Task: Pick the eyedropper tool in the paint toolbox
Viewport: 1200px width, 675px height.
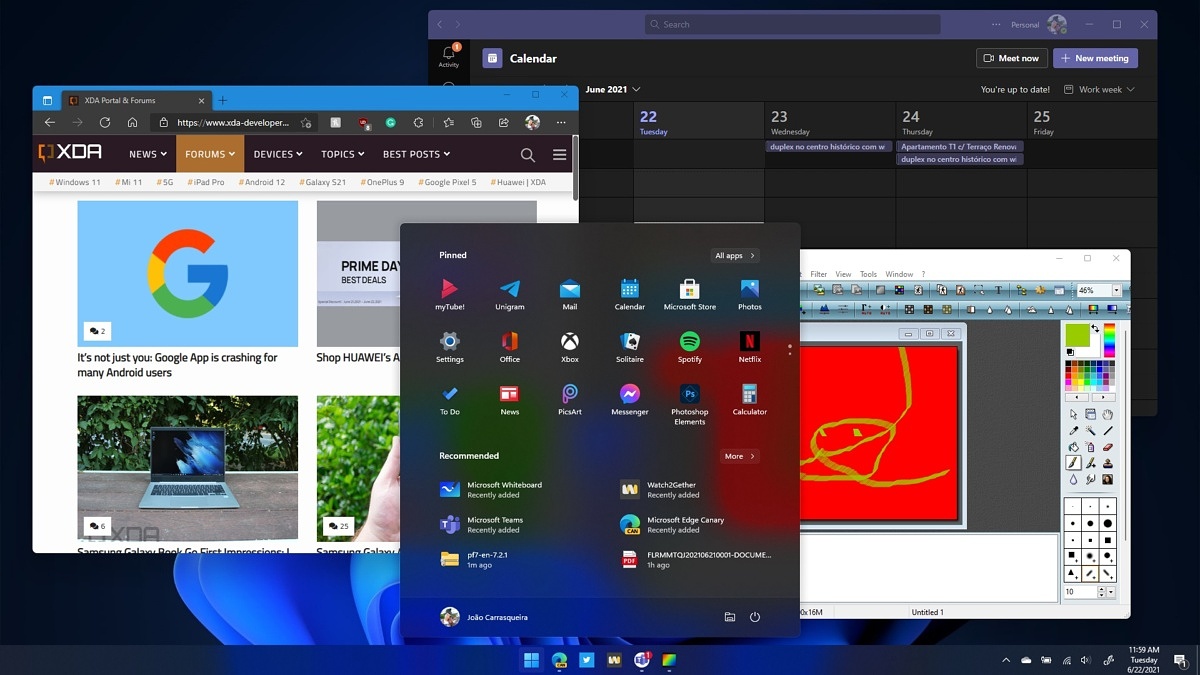Action: point(1074,431)
